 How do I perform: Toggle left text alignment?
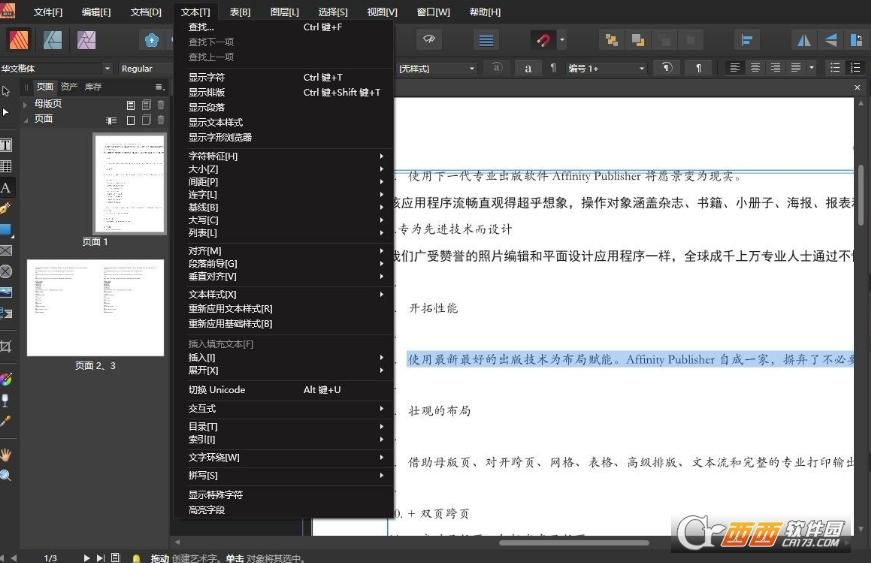pos(734,68)
